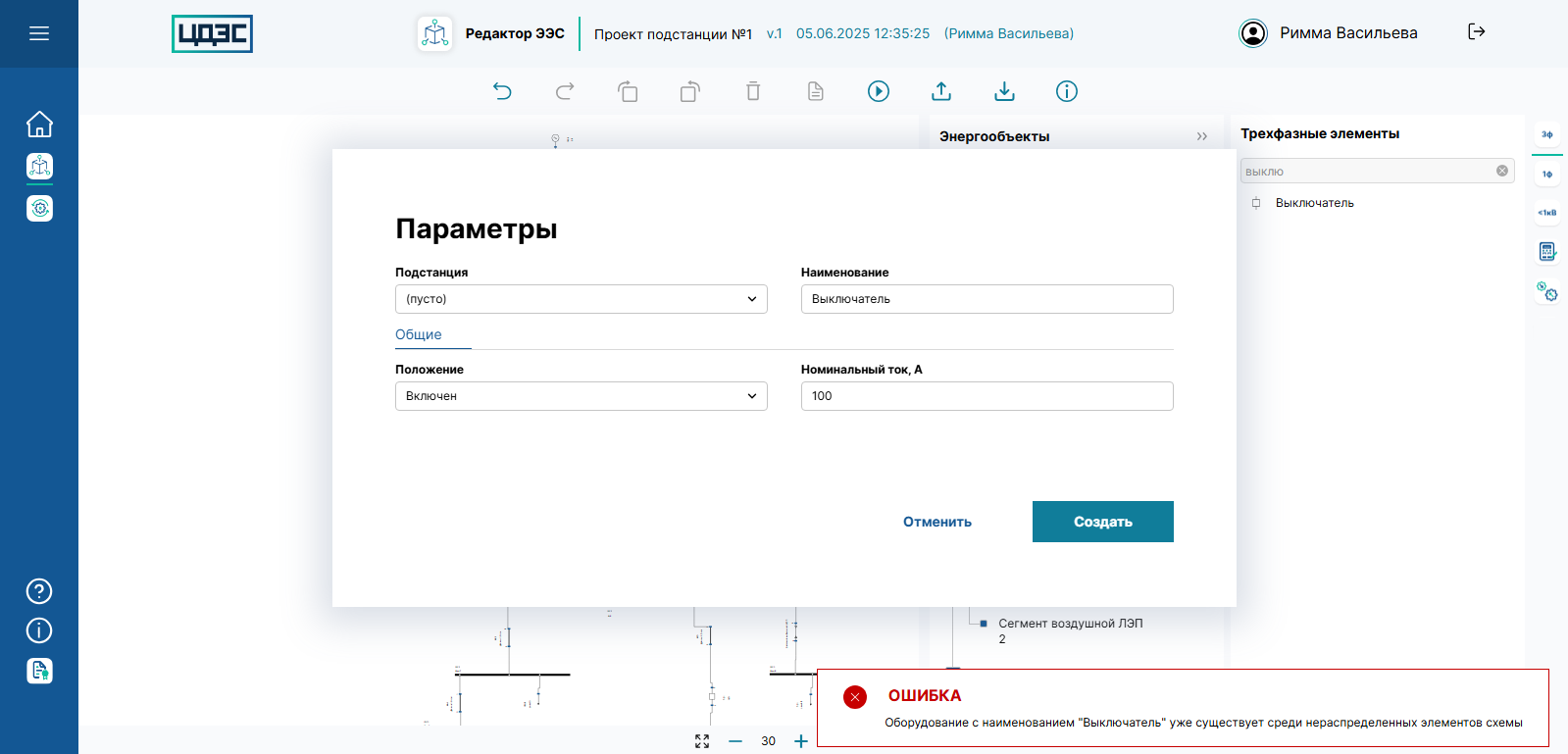The height and width of the screenshot is (754, 1568).
Task: Click the undo arrow in toolbar
Action: (x=502, y=91)
